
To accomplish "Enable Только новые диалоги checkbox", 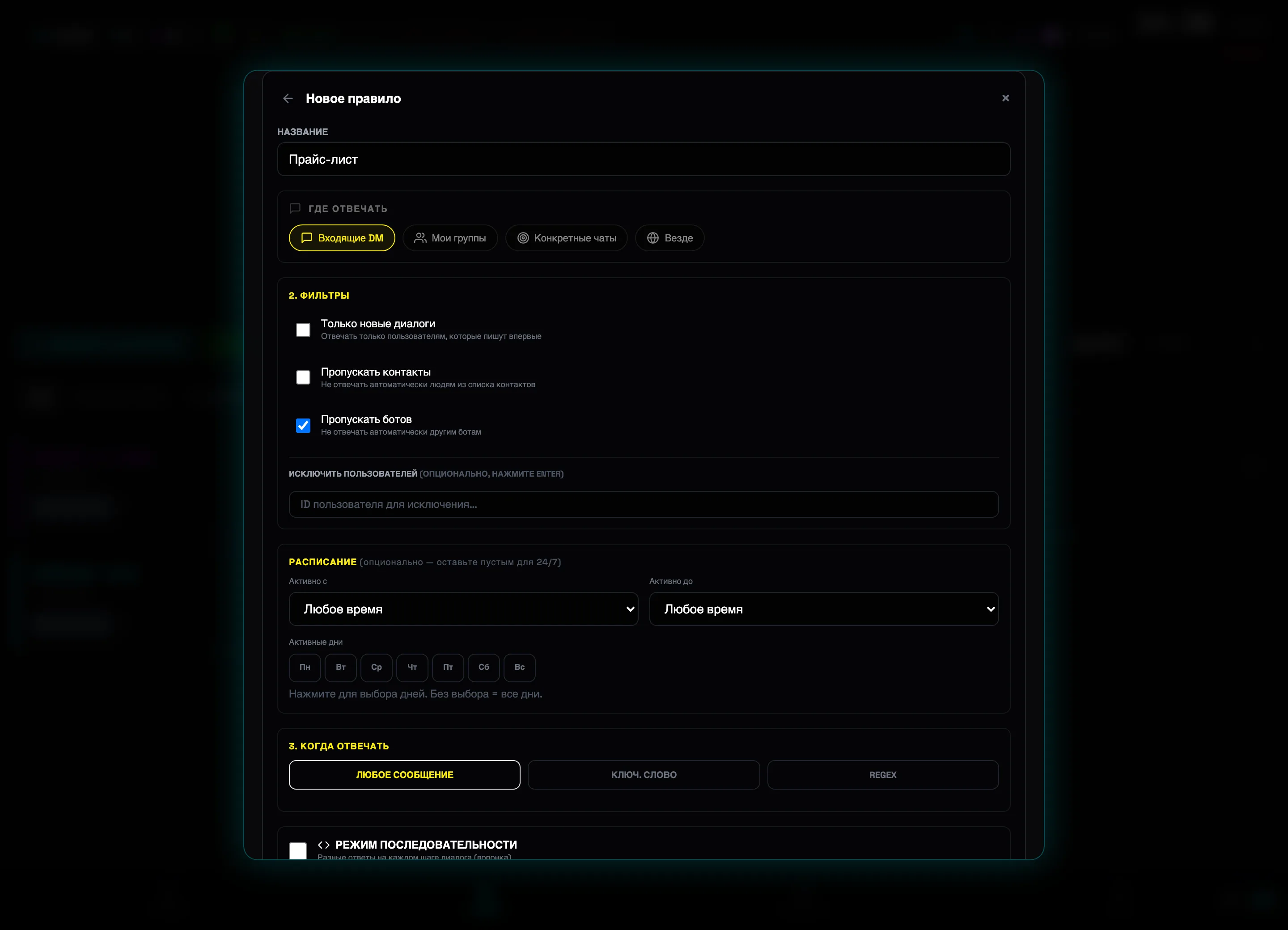I will (x=303, y=330).
